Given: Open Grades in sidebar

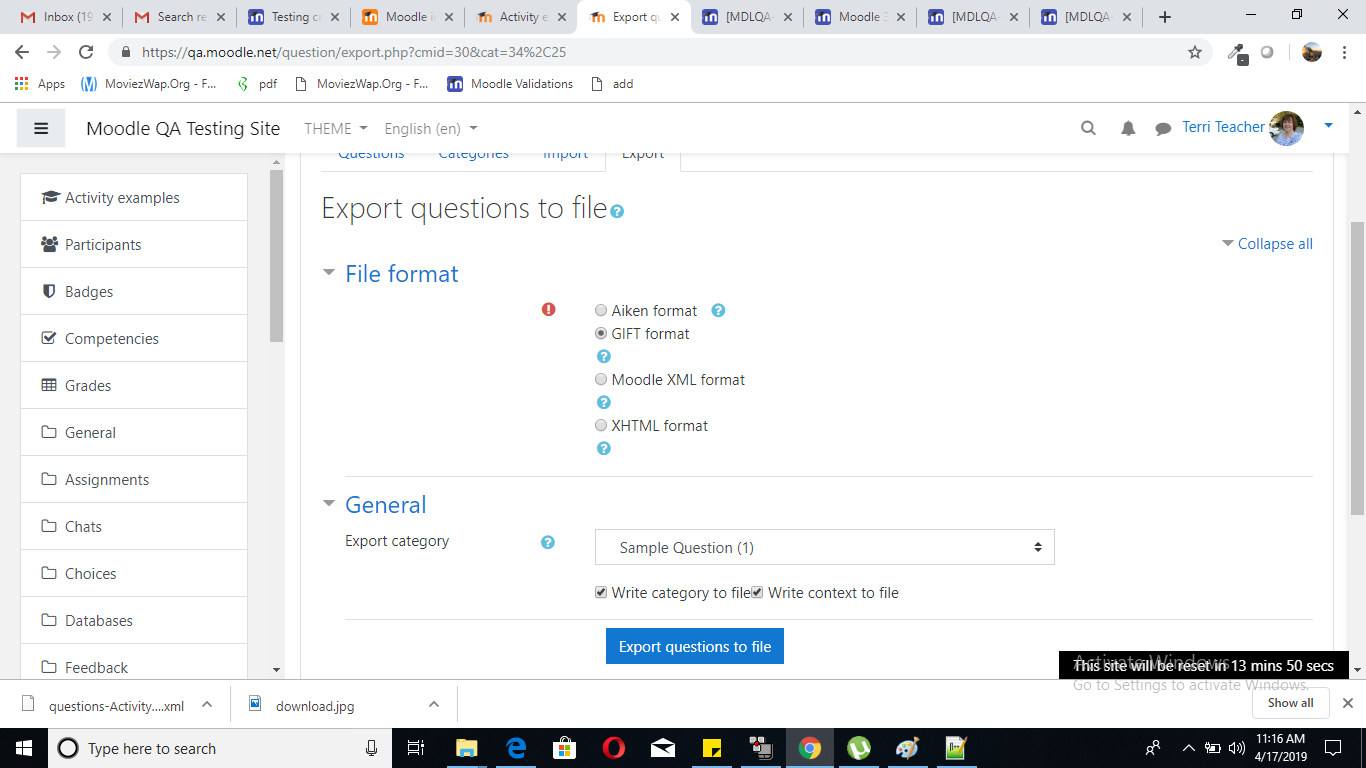Looking at the screenshot, I should (134, 386).
